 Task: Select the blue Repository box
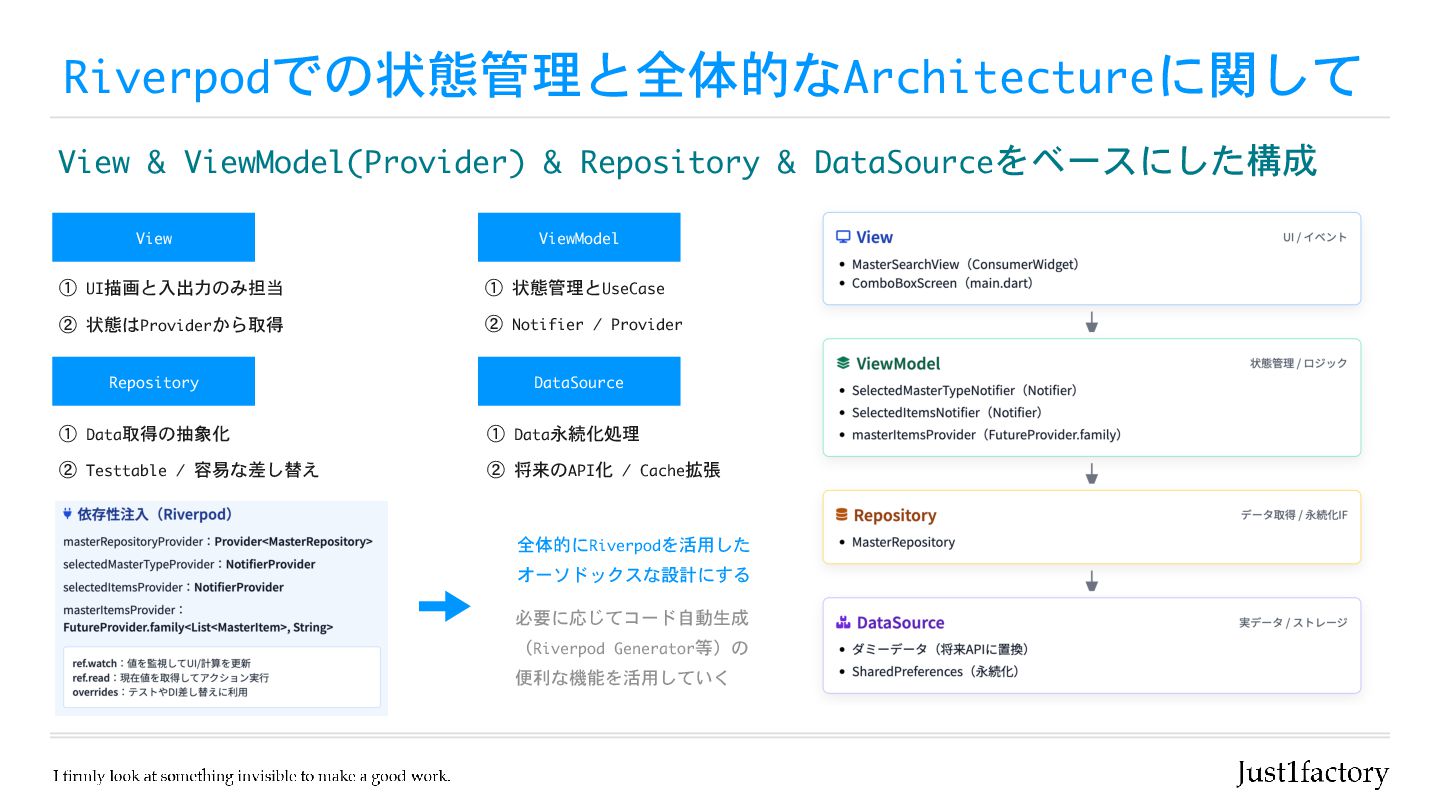pyautogui.click(x=153, y=382)
